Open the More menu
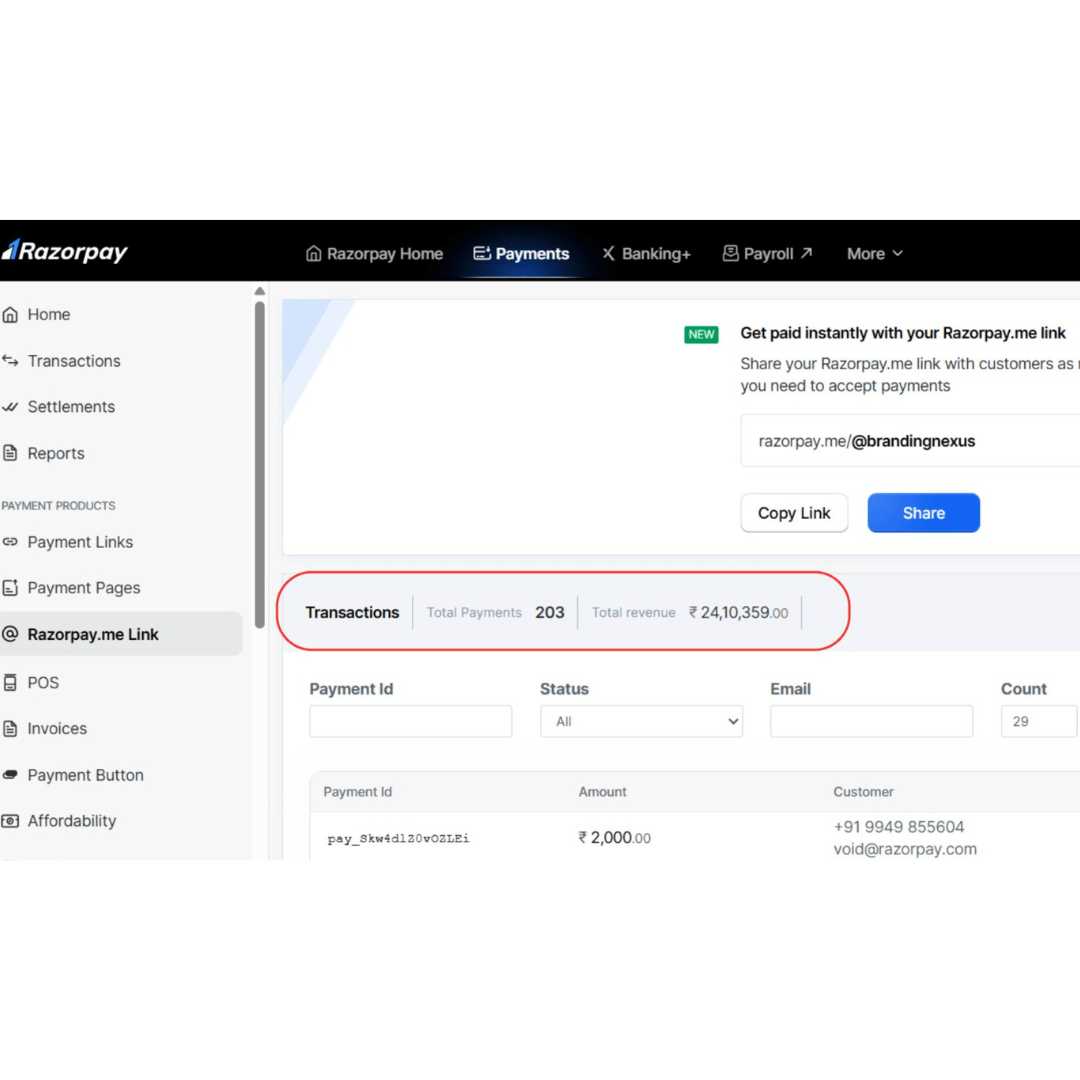Image resolution: width=1080 pixels, height=1080 pixels. pyautogui.click(x=875, y=253)
